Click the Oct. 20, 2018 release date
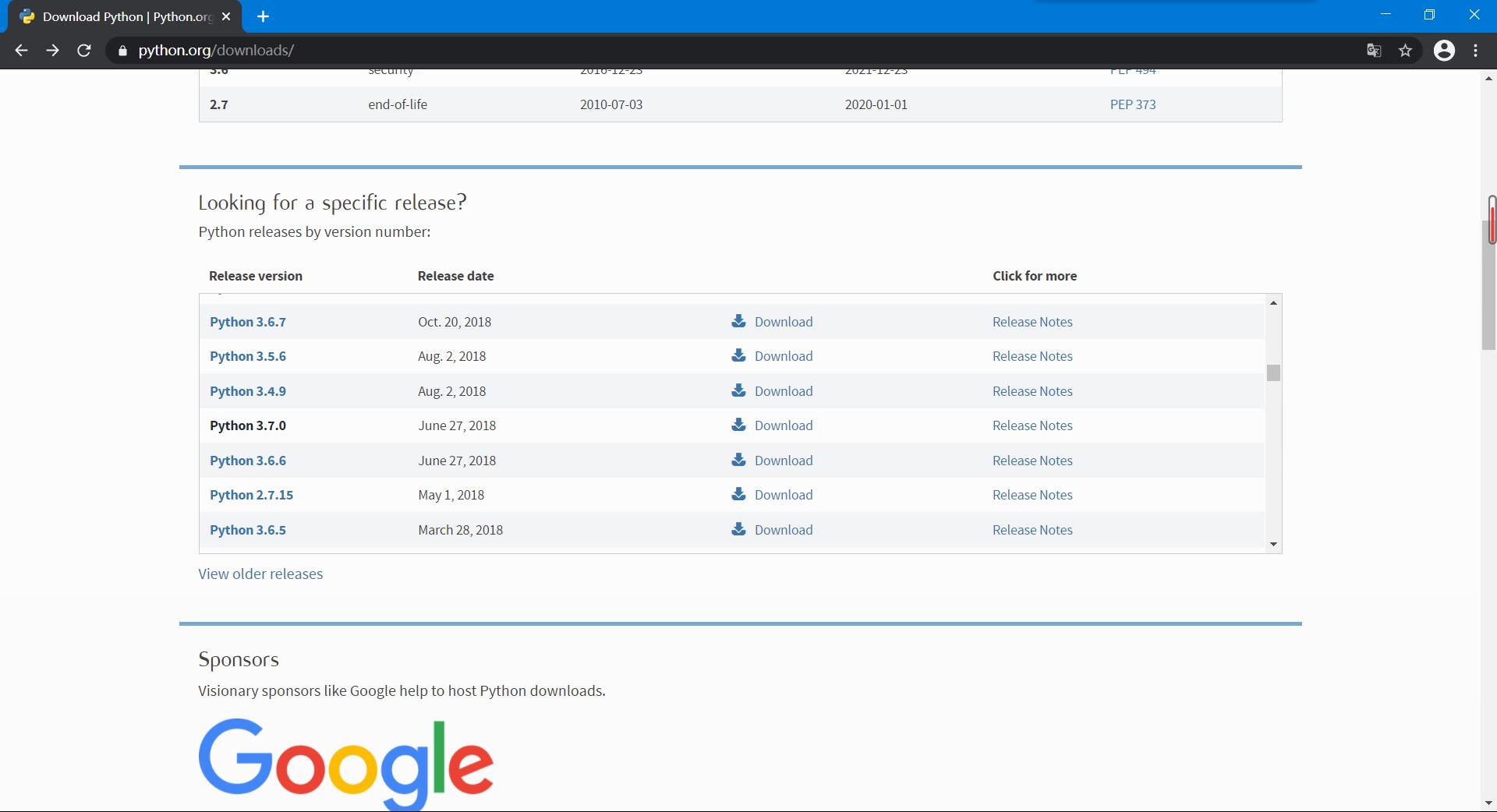Image resolution: width=1497 pixels, height=812 pixels. point(455,322)
